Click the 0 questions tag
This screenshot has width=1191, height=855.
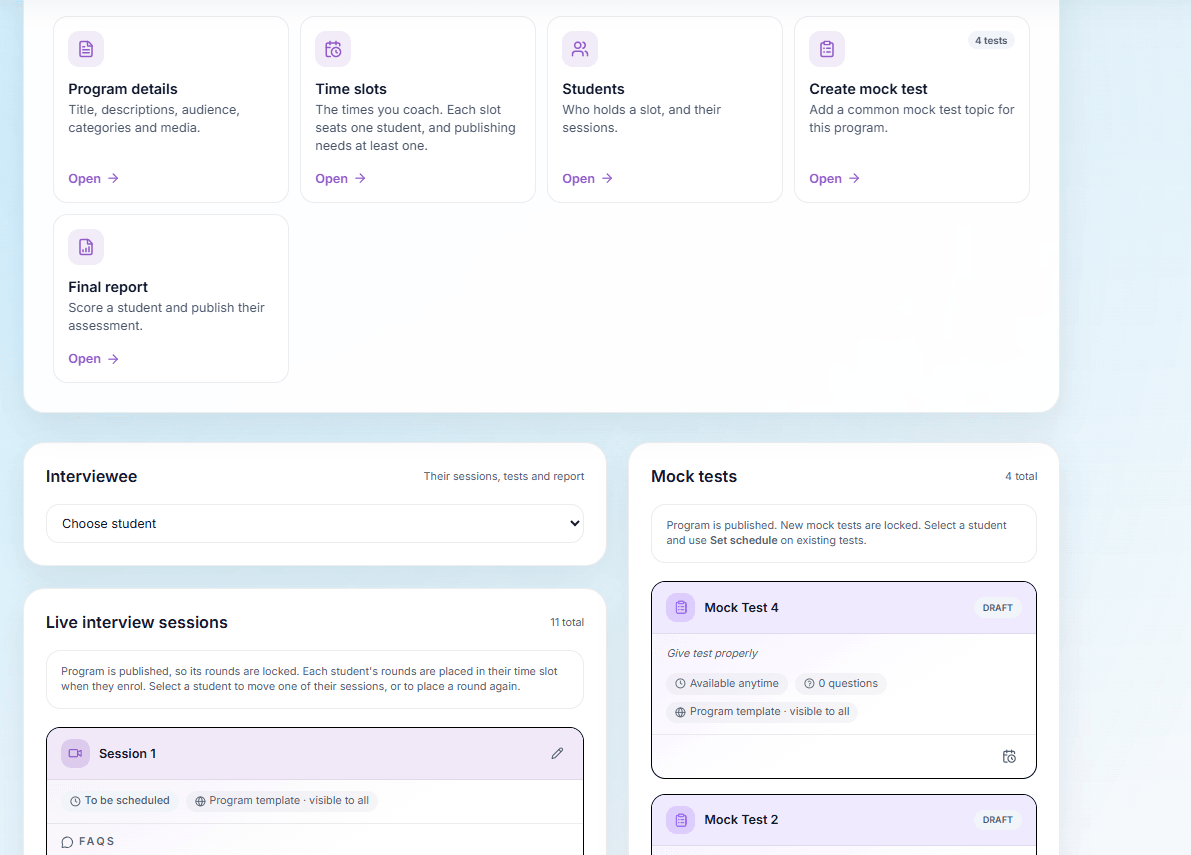pyautogui.click(x=841, y=683)
